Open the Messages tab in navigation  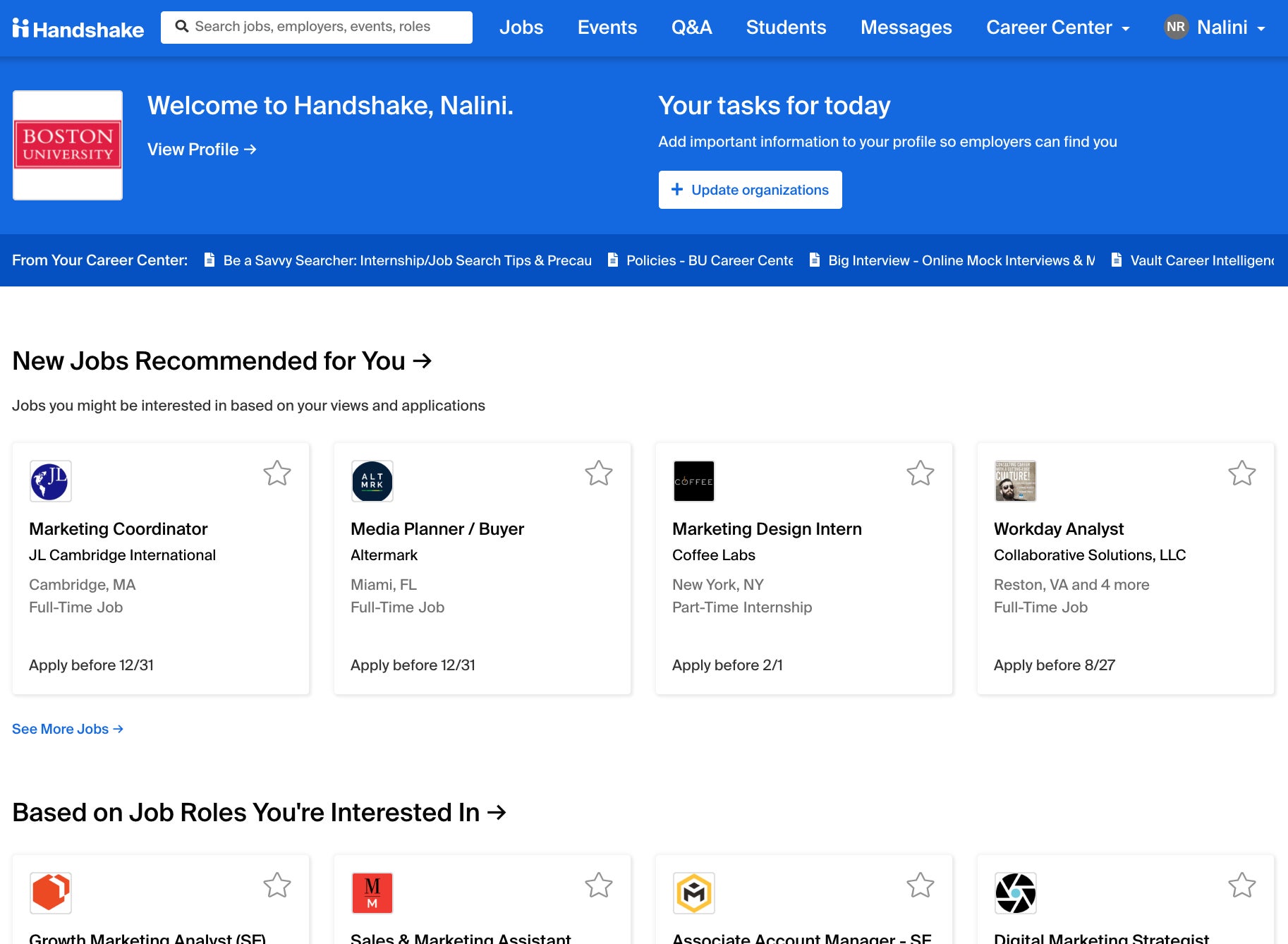(x=906, y=27)
